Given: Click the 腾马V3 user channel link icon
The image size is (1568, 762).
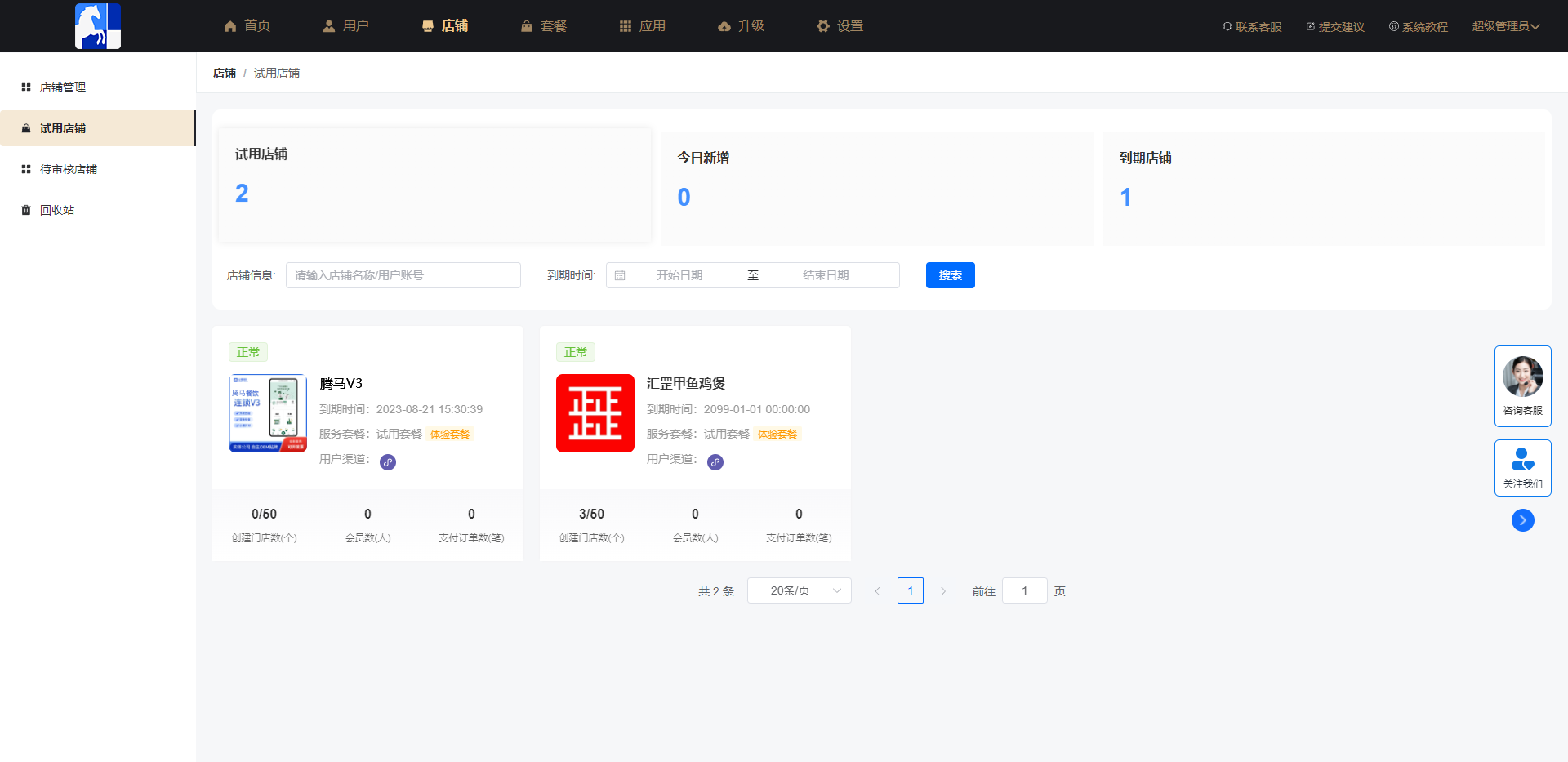Looking at the screenshot, I should pyautogui.click(x=388, y=462).
